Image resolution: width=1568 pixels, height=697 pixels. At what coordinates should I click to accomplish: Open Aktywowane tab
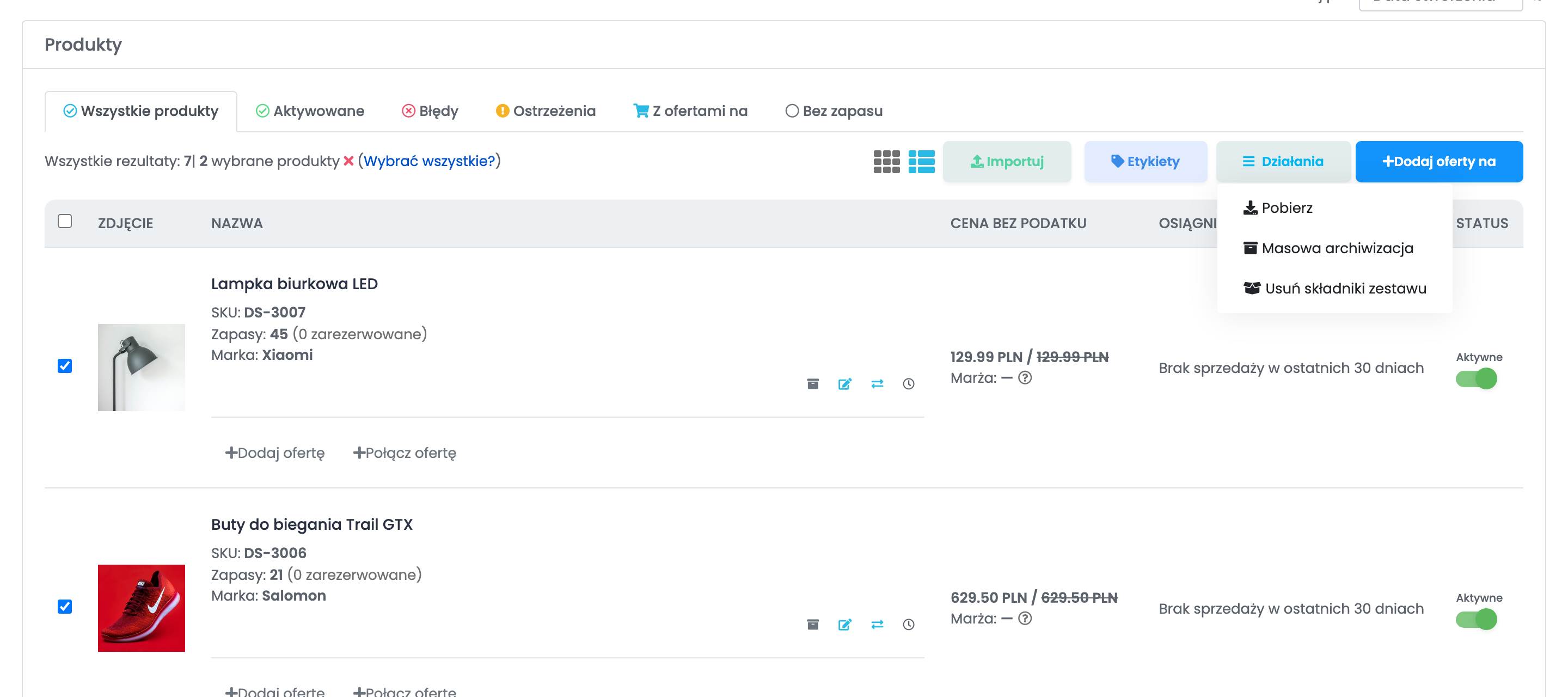(x=310, y=112)
